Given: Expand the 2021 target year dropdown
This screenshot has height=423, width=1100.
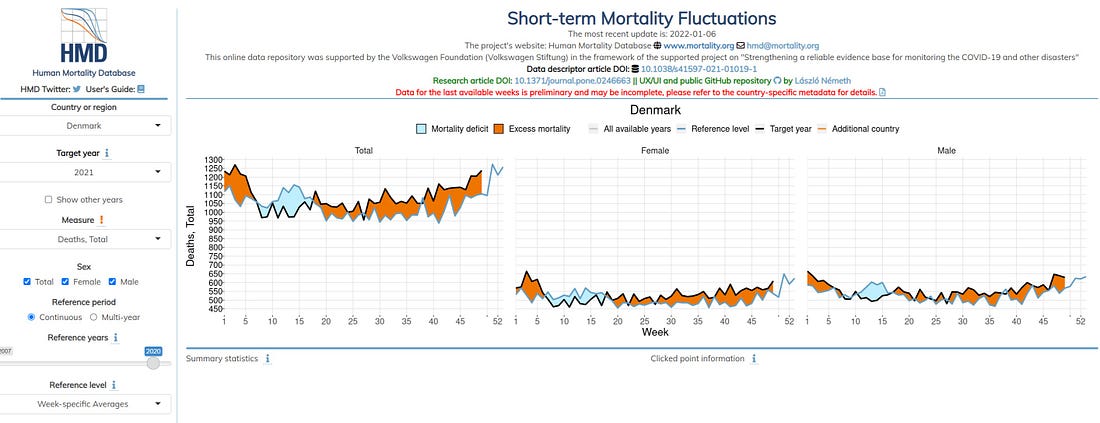Looking at the screenshot, I should coord(84,172).
